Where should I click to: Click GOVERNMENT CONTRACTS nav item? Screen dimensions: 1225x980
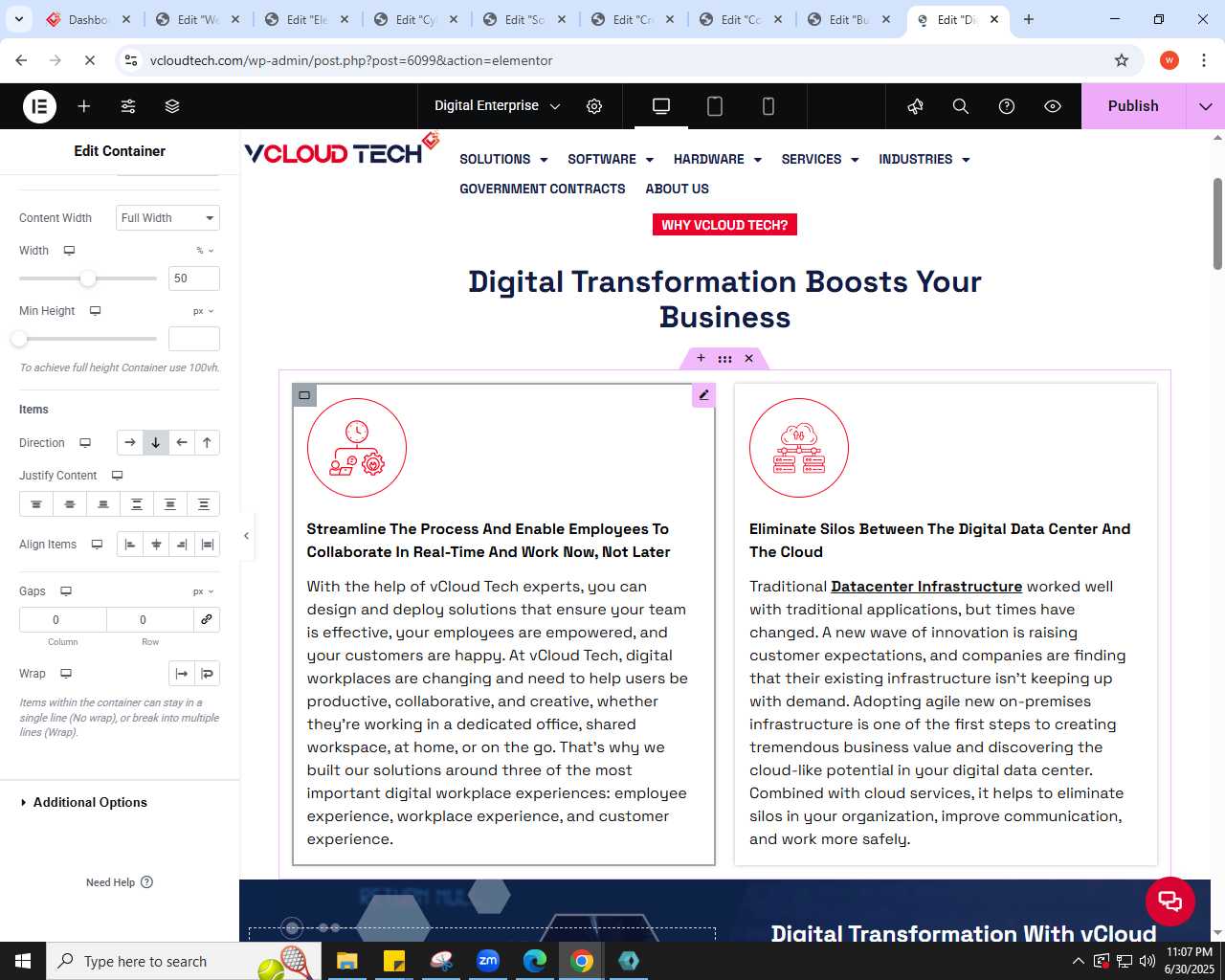[x=543, y=189]
